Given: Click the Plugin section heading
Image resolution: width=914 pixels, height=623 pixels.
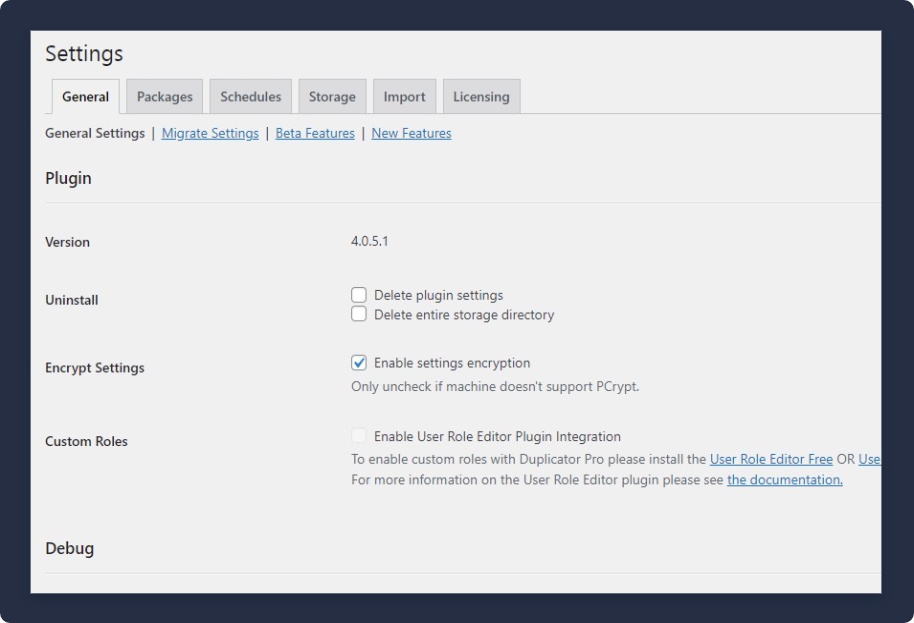Looking at the screenshot, I should point(68,178).
